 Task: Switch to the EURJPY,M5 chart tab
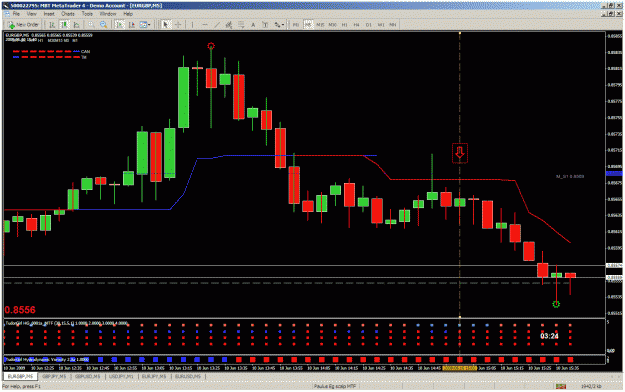[154, 376]
